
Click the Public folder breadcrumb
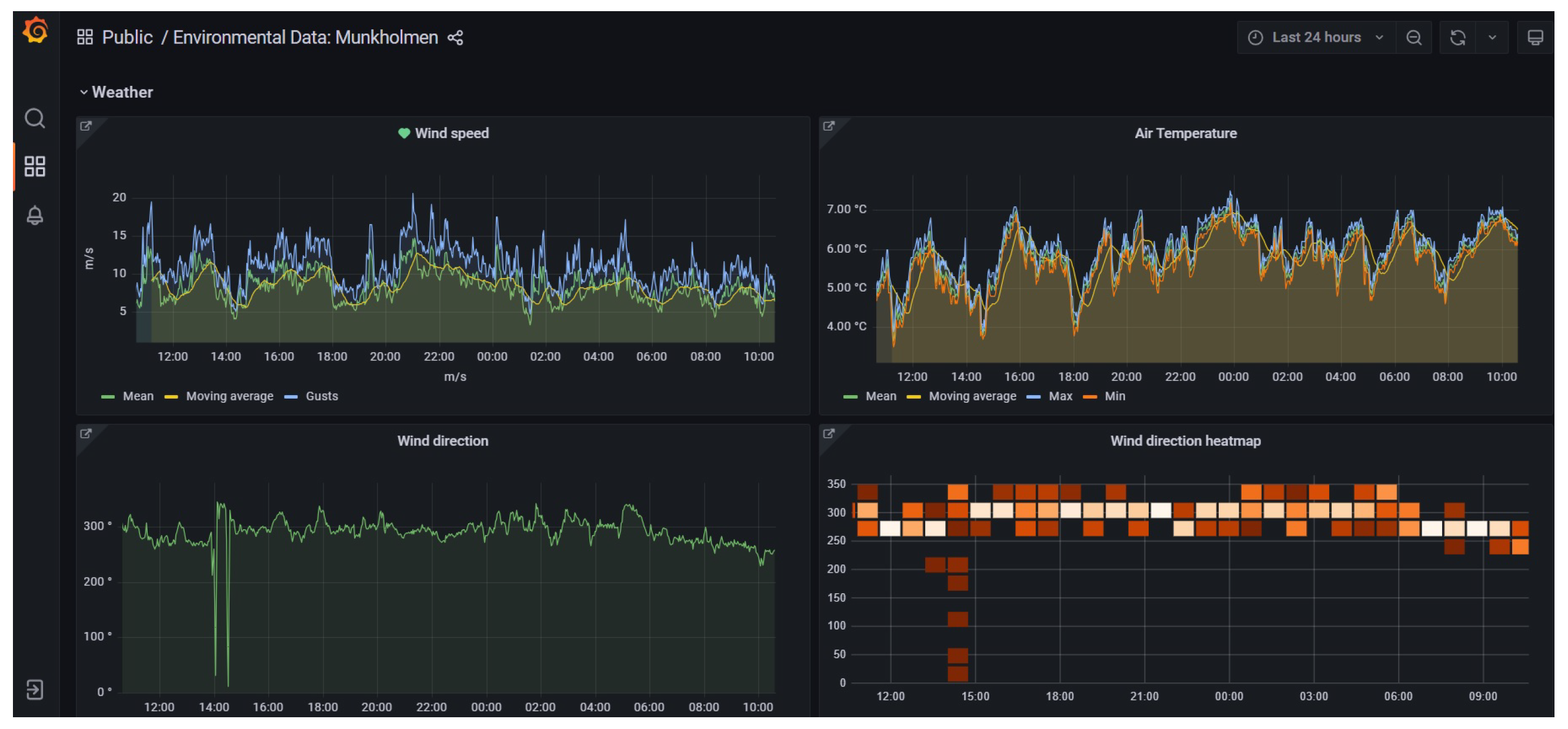(127, 38)
